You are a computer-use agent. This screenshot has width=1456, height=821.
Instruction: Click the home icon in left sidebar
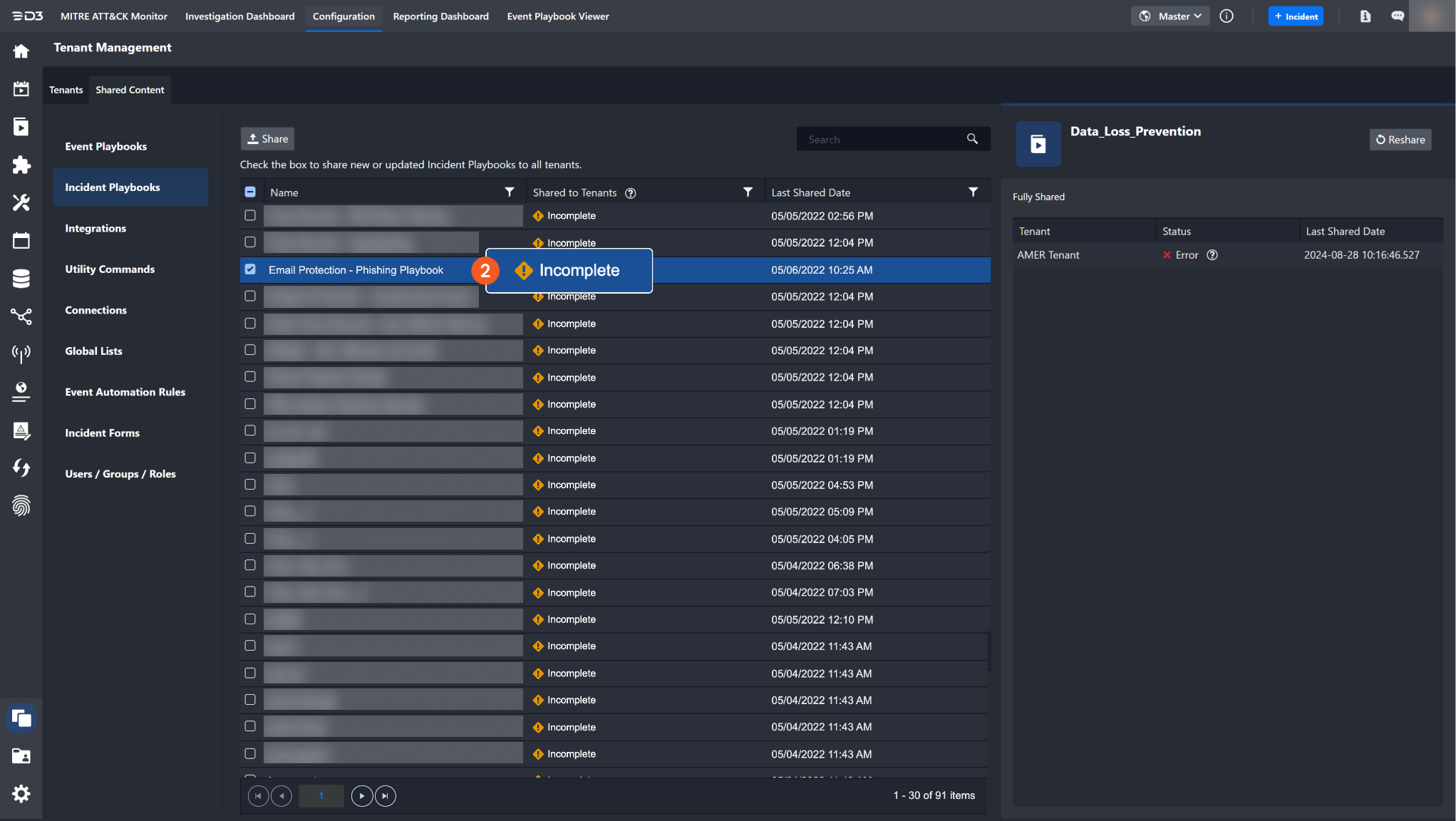click(21, 51)
